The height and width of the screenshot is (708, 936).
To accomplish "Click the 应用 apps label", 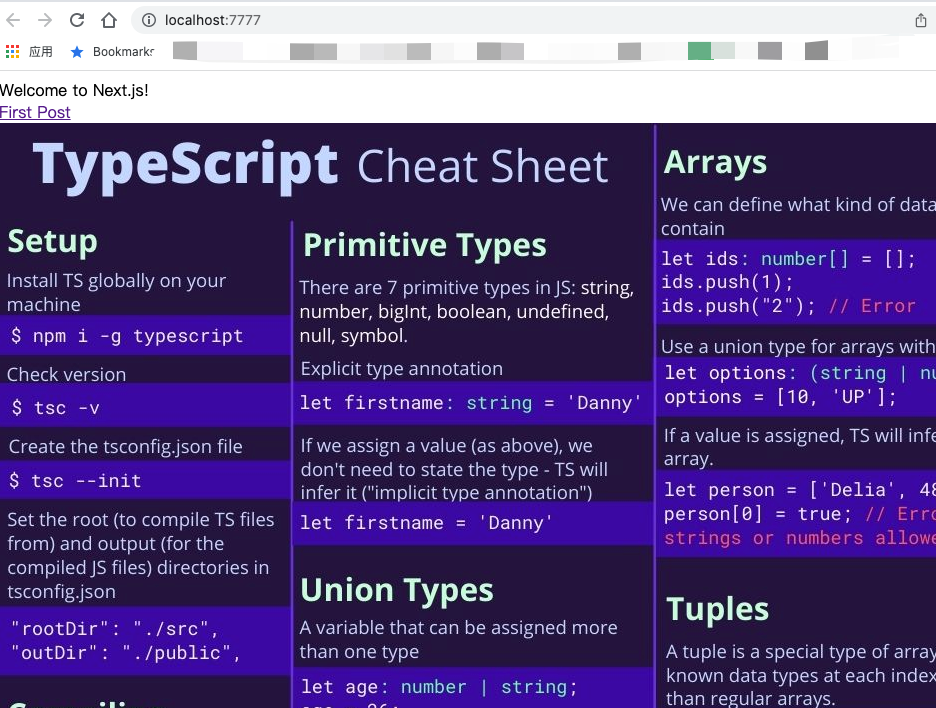I will click(x=41, y=52).
